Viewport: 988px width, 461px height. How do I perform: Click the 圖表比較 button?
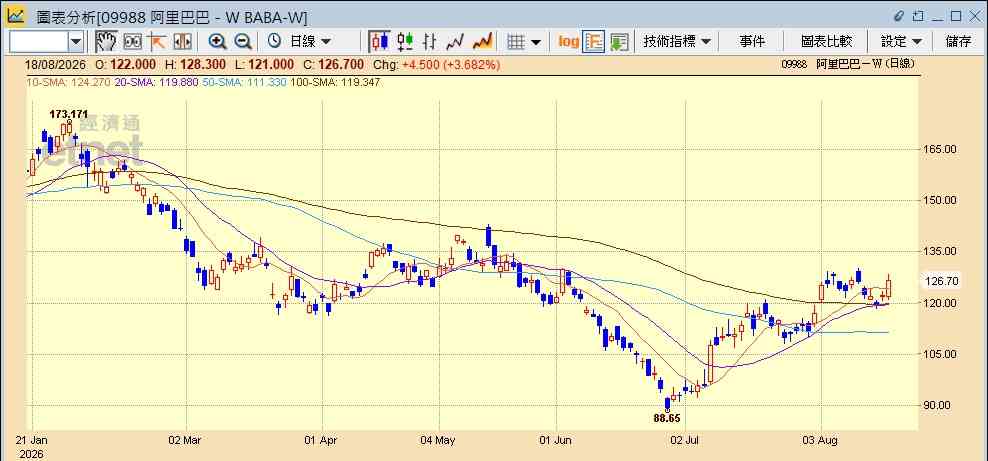tap(826, 42)
